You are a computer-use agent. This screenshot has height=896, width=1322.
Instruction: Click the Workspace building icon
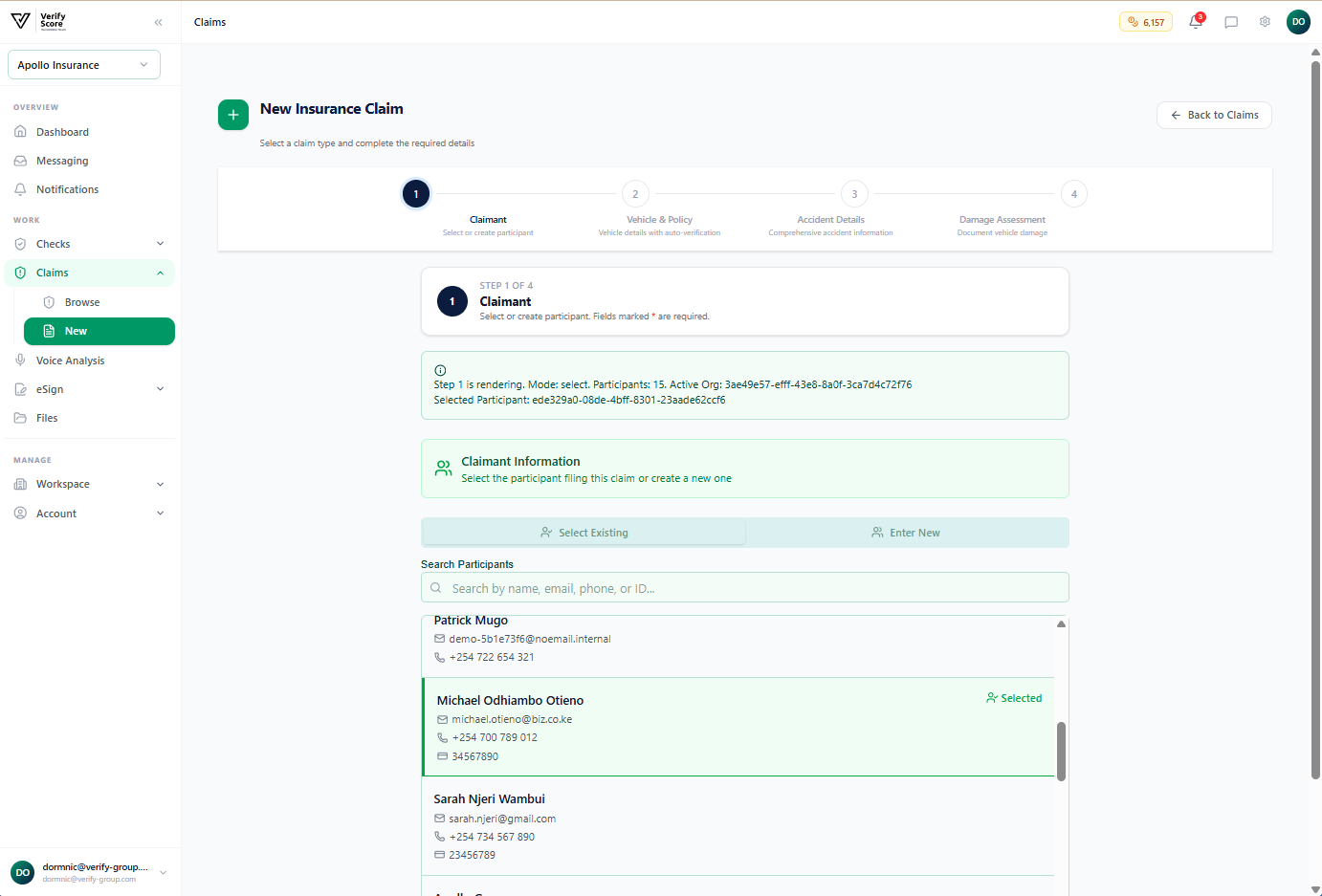click(x=20, y=484)
